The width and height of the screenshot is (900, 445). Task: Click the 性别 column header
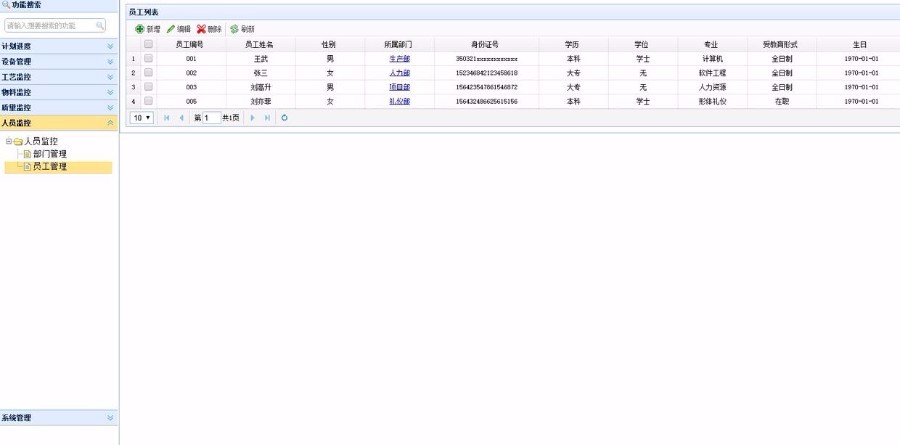pos(330,44)
